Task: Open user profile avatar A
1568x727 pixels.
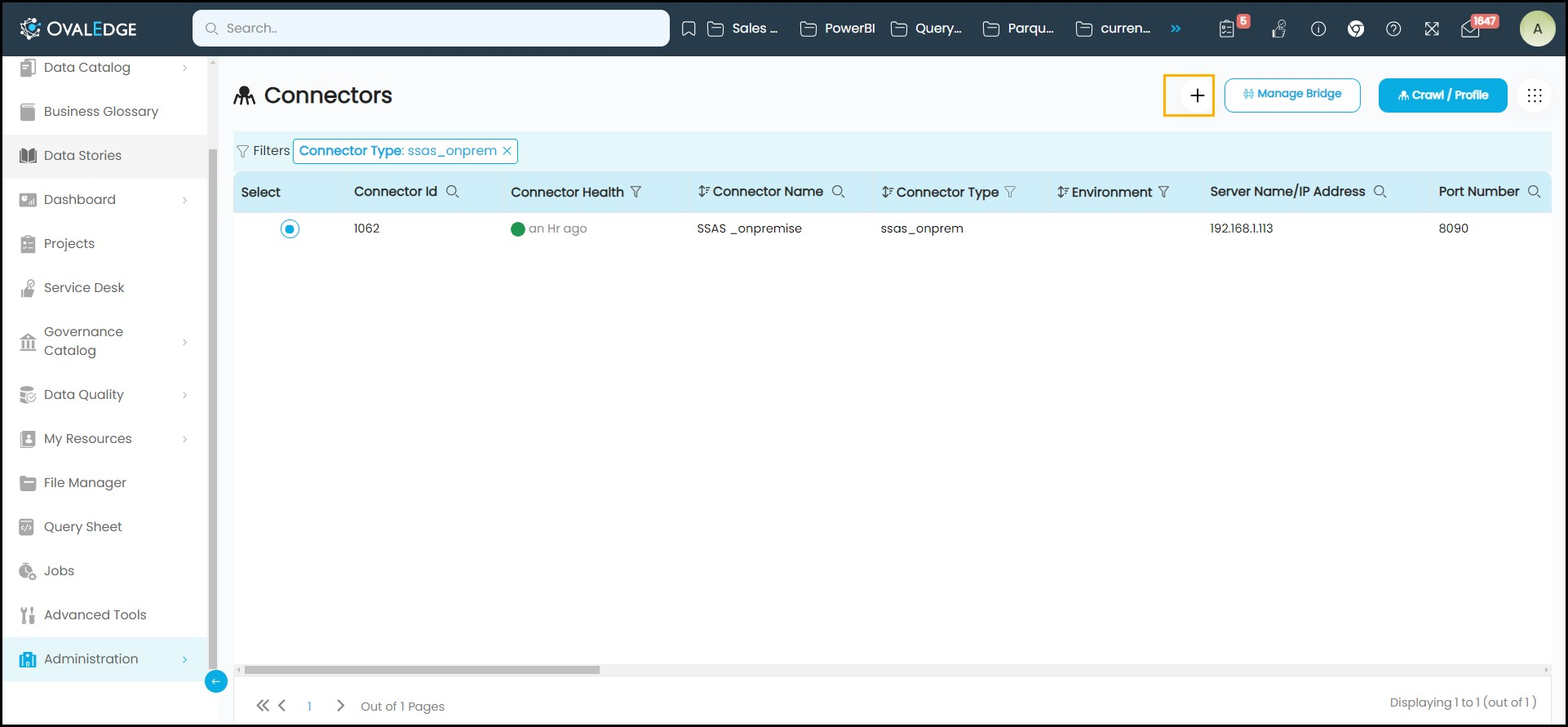Action: click(x=1538, y=29)
